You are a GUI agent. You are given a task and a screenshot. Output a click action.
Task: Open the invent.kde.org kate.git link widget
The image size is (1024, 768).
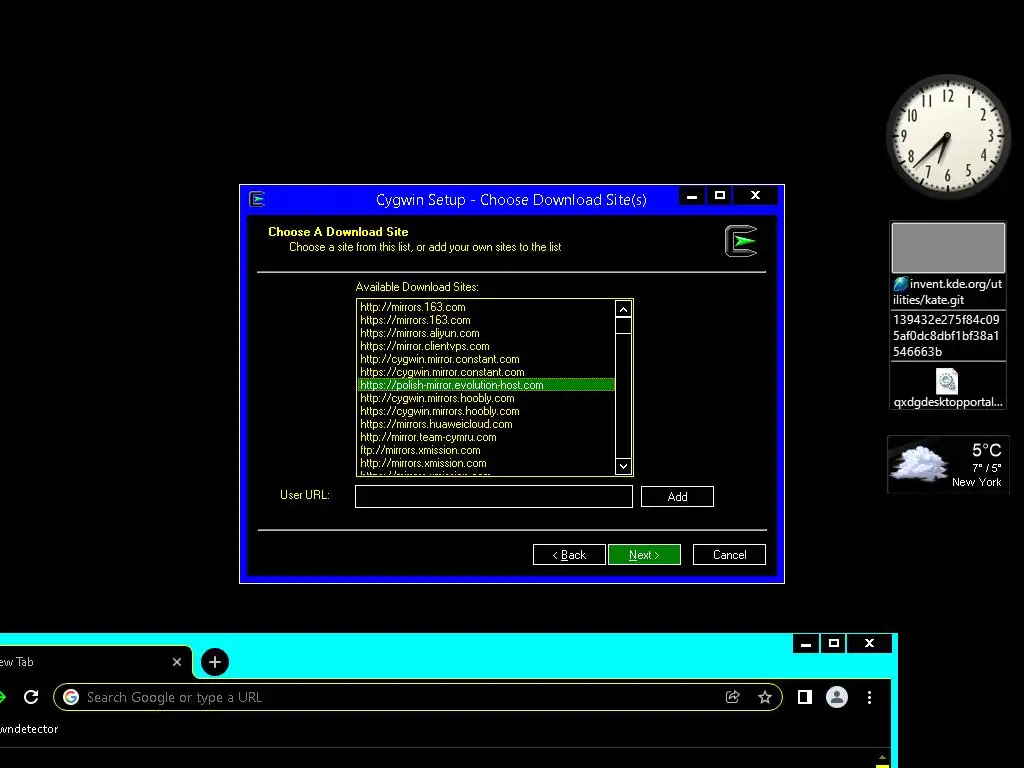pyautogui.click(x=948, y=292)
